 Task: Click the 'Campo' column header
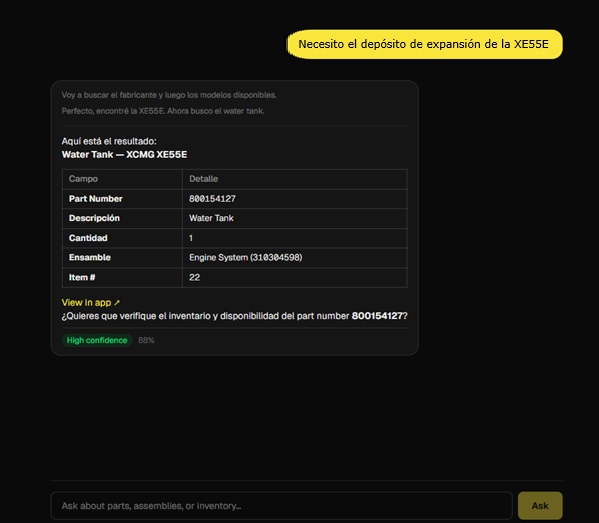83,179
